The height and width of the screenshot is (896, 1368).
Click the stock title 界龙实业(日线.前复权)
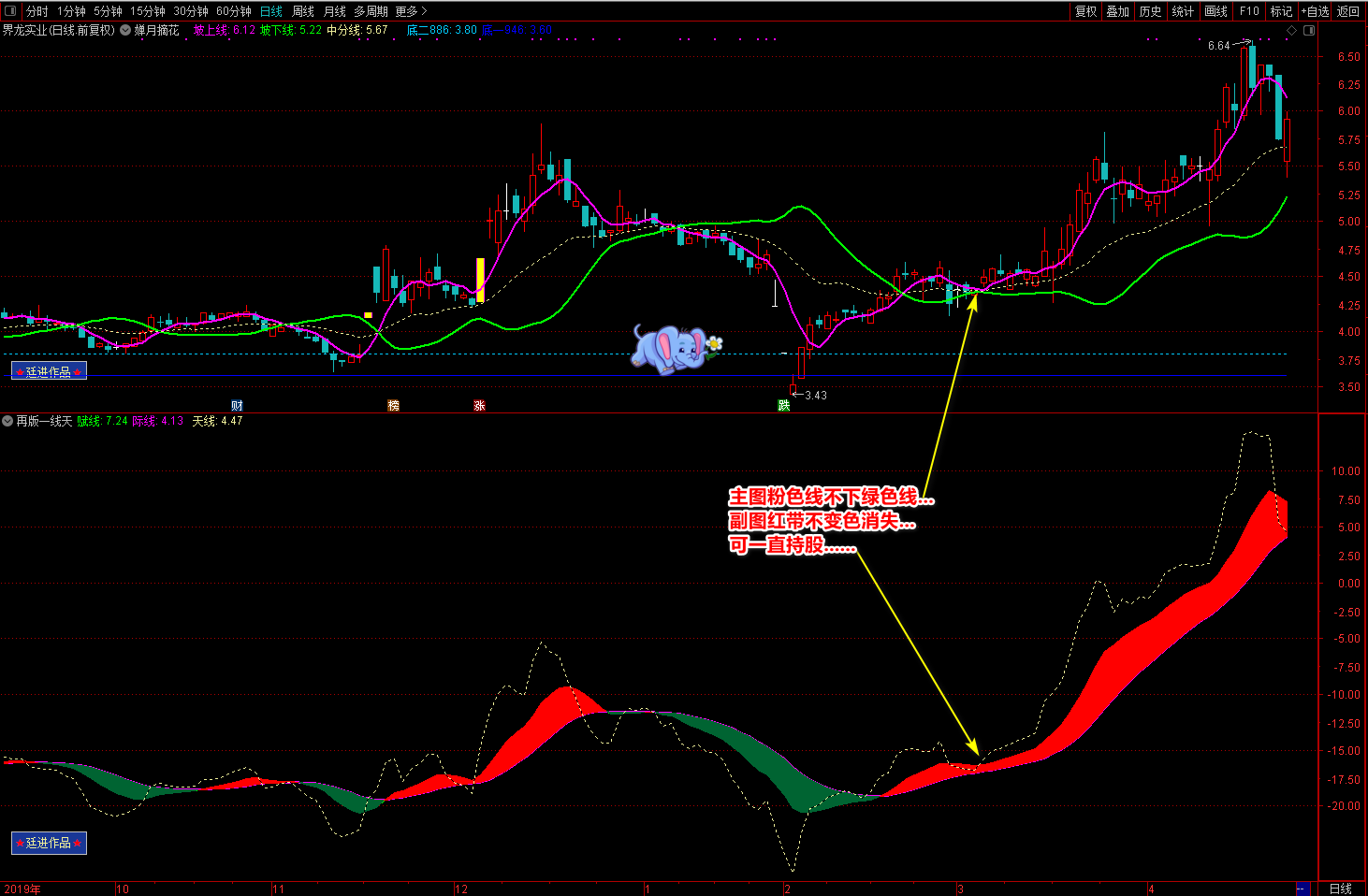click(x=58, y=30)
